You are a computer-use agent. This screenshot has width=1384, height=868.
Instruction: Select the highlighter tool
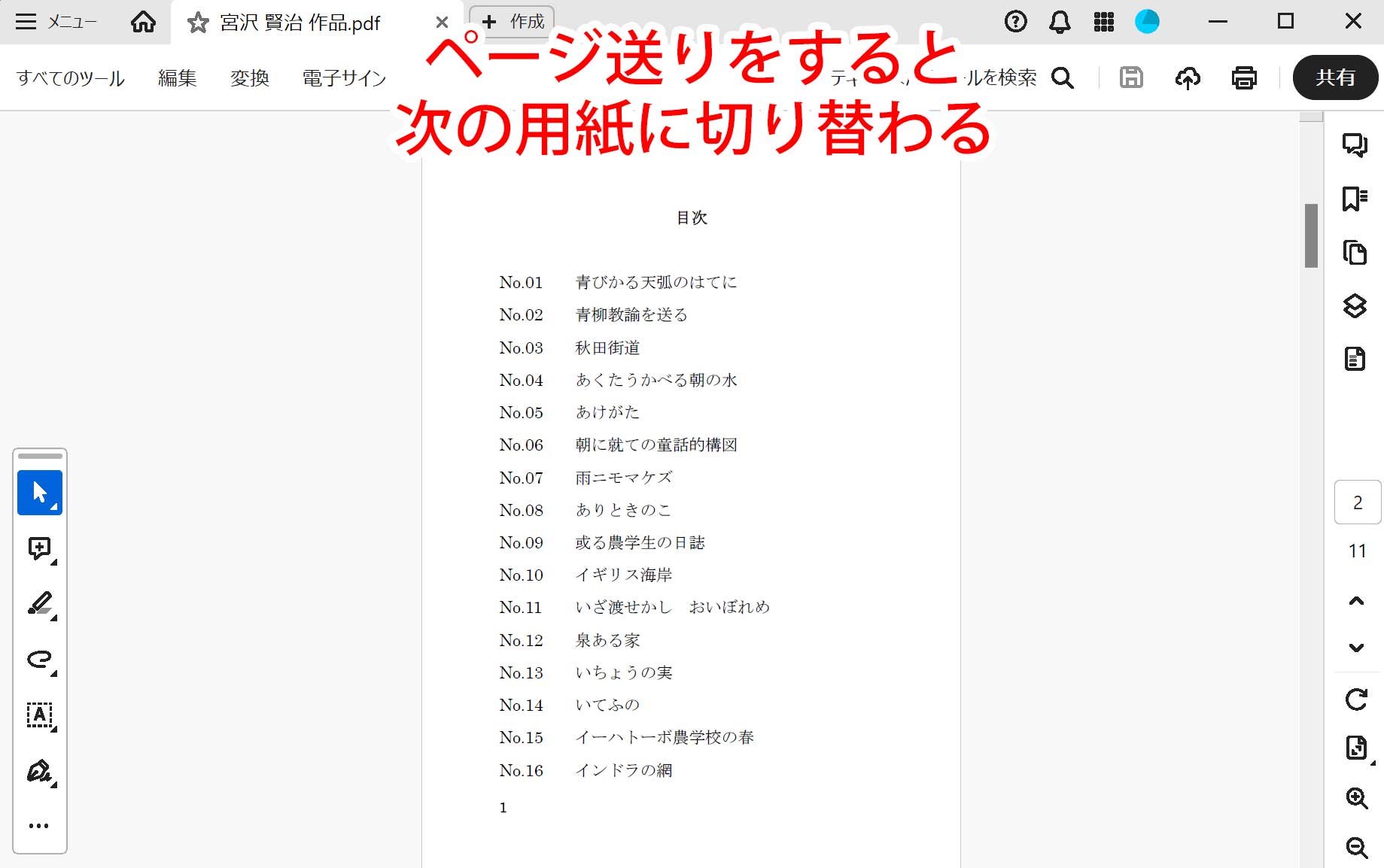[x=40, y=604]
